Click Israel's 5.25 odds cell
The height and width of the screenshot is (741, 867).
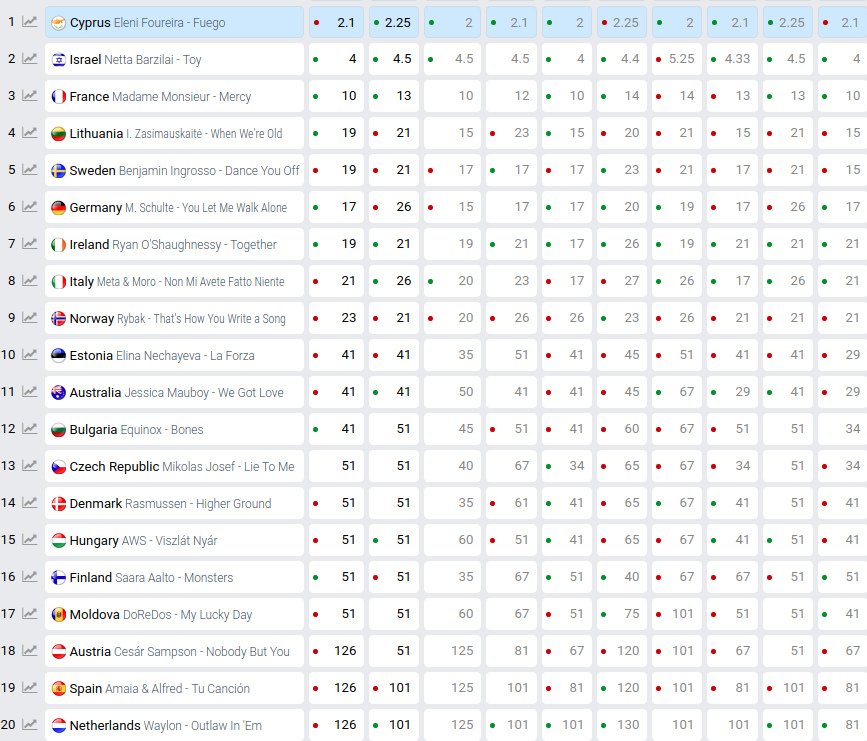tap(677, 59)
